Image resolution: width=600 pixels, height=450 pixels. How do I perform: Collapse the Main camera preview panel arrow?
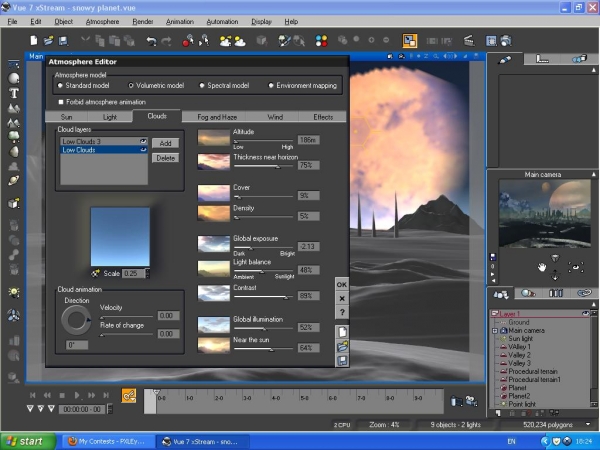click(x=593, y=174)
